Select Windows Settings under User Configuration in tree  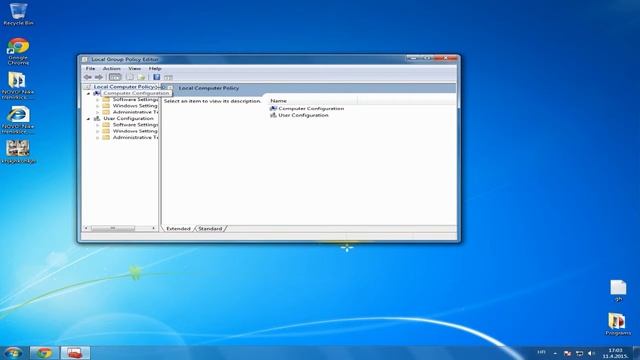click(x=135, y=131)
